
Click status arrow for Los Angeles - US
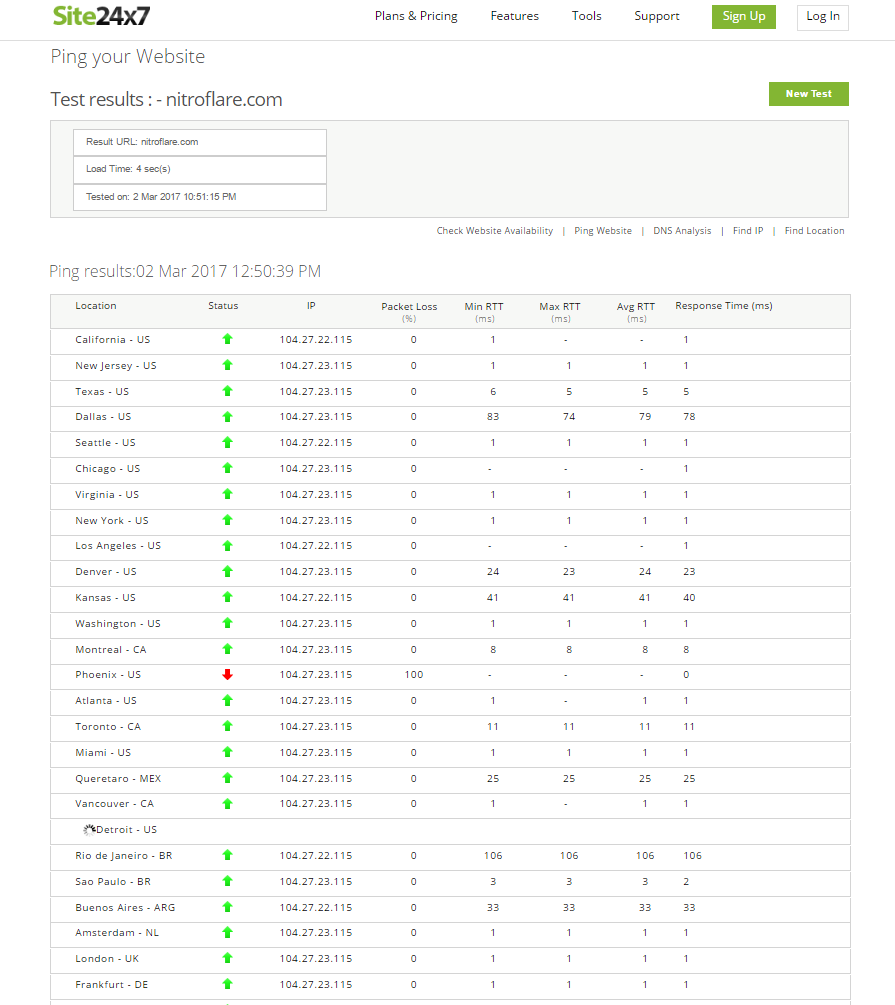(227, 545)
